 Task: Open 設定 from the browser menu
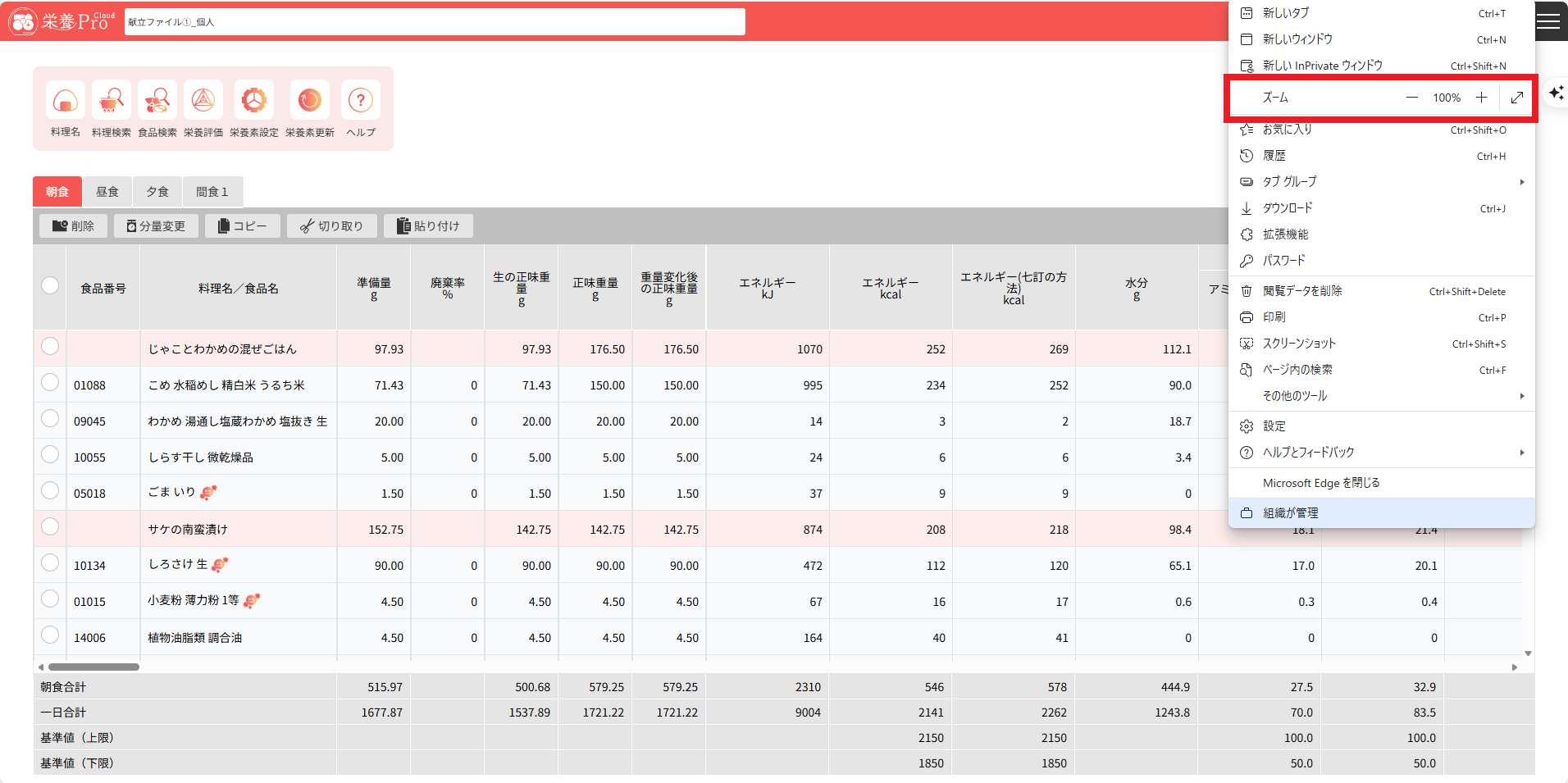coord(1274,426)
